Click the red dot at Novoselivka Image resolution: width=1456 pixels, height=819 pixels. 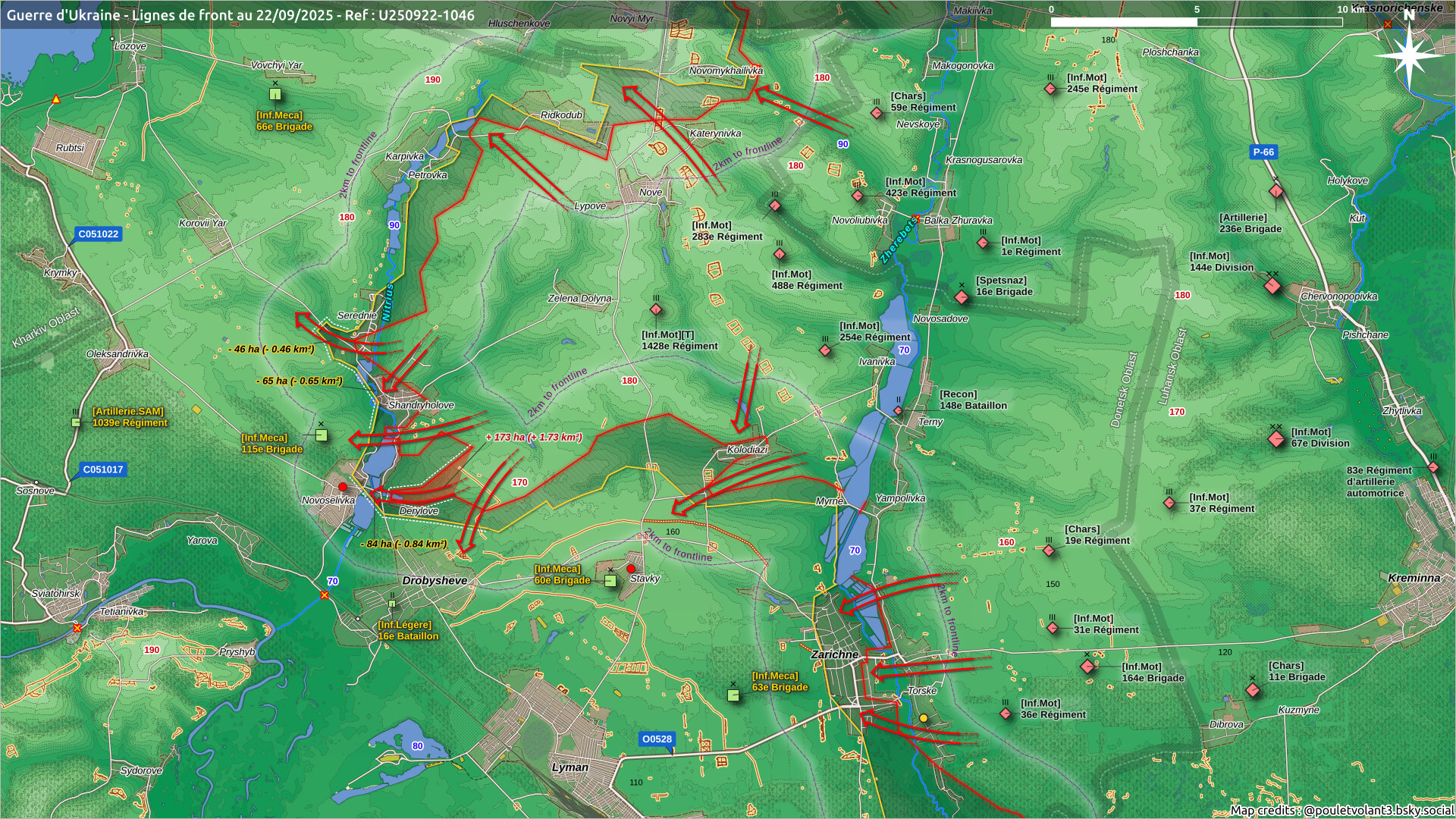[343, 486]
